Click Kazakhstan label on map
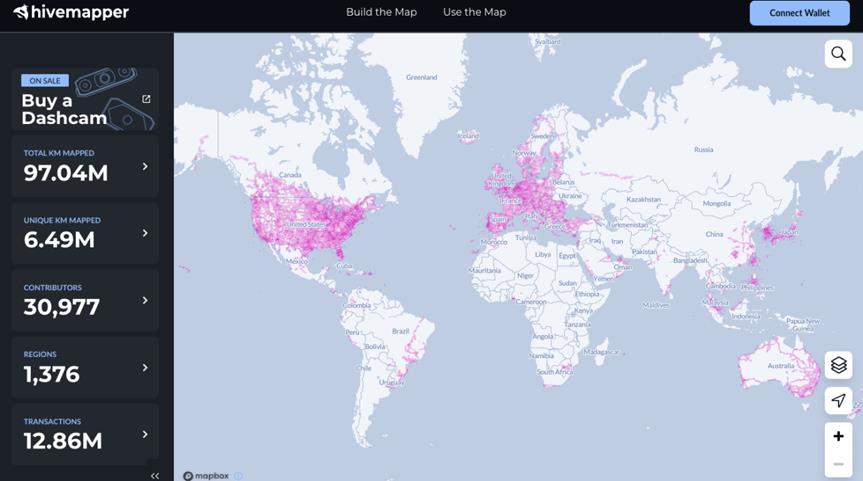Viewport: 863px width, 481px height. point(643,199)
